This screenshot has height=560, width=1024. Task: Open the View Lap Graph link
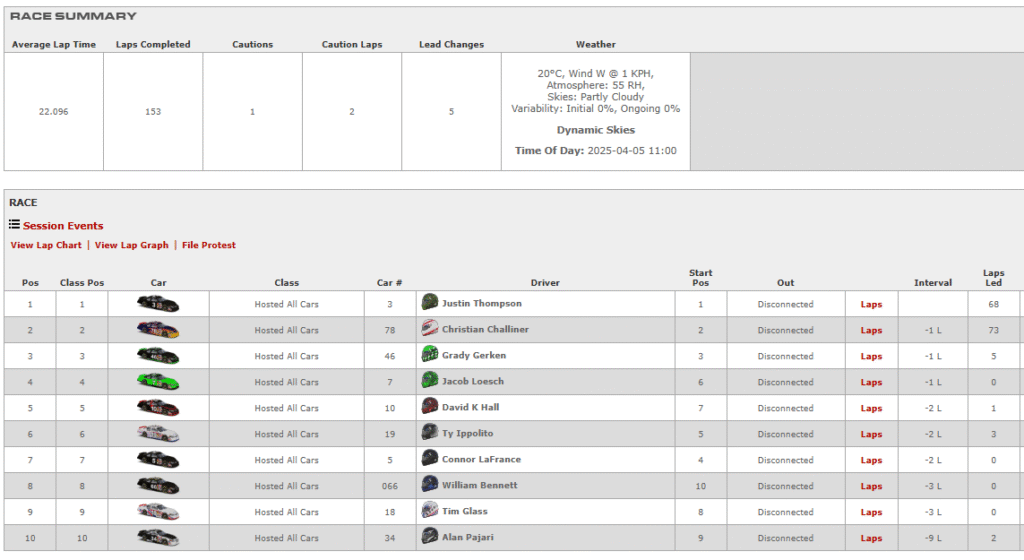coord(131,245)
